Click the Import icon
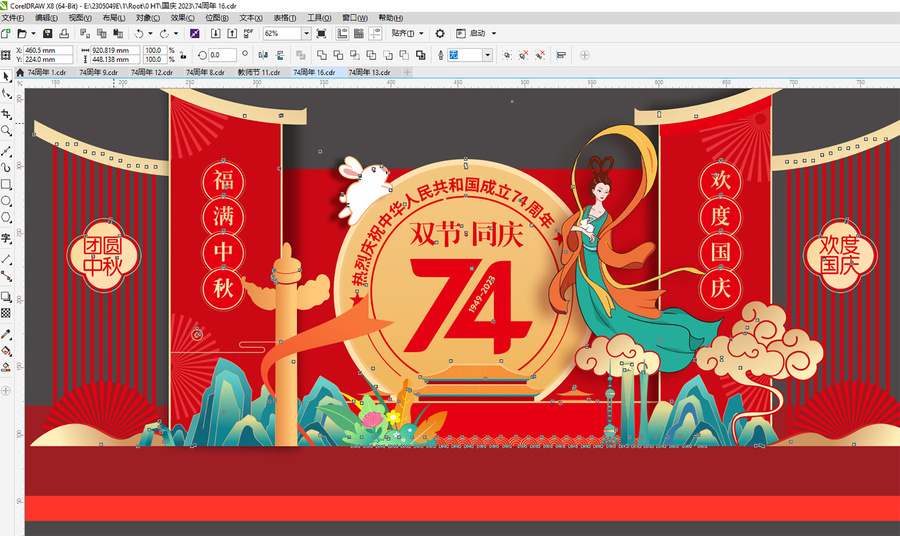 point(215,33)
